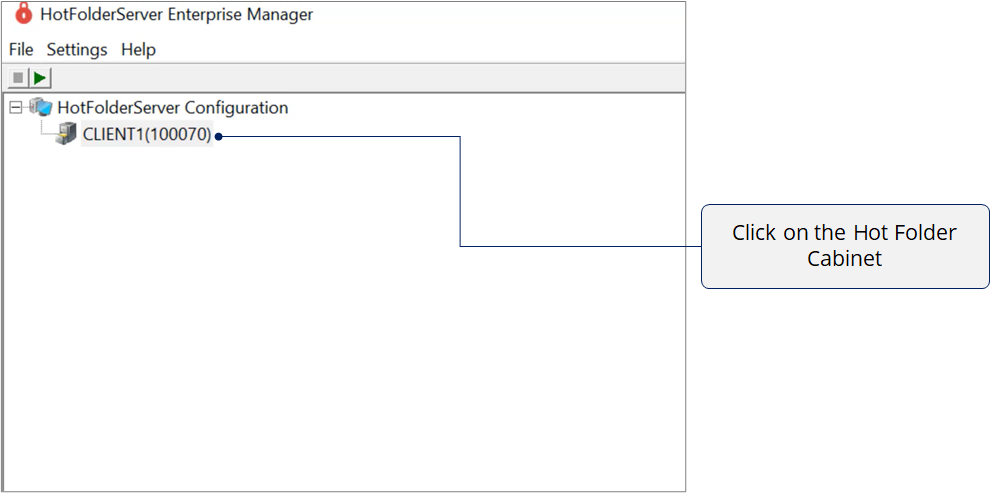Open the Settings menu
This screenshot has width=990, height=493.
point(77,49)
